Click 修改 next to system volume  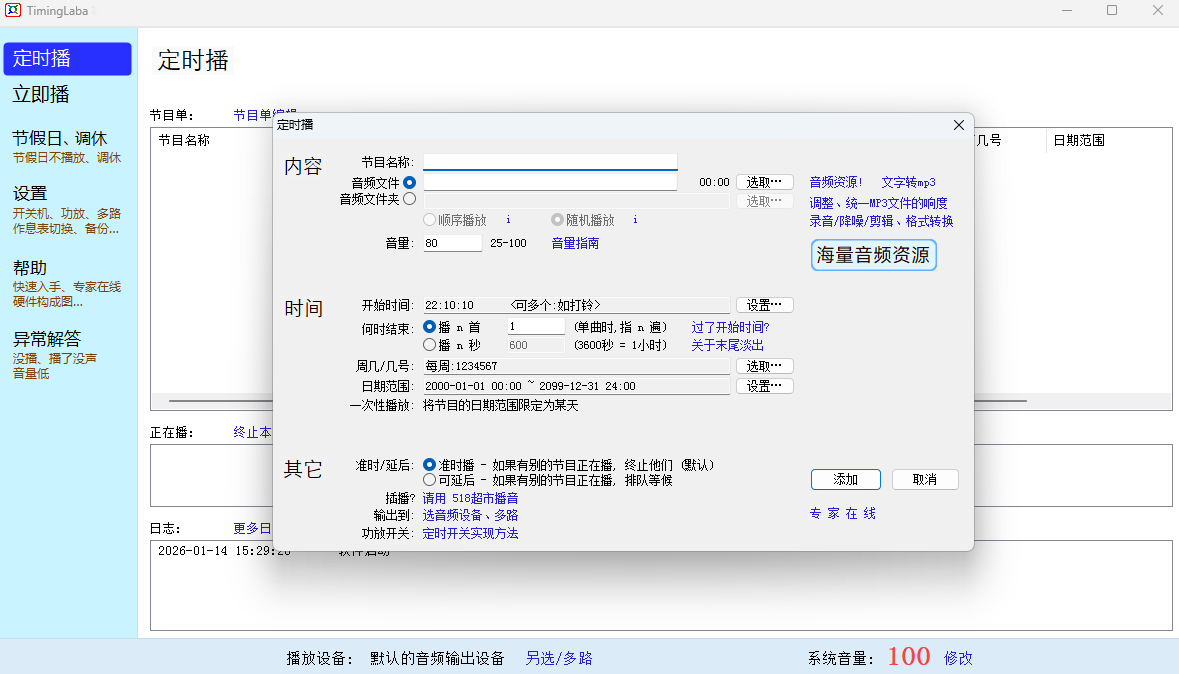pyautogui.click(x=958, y=658)
